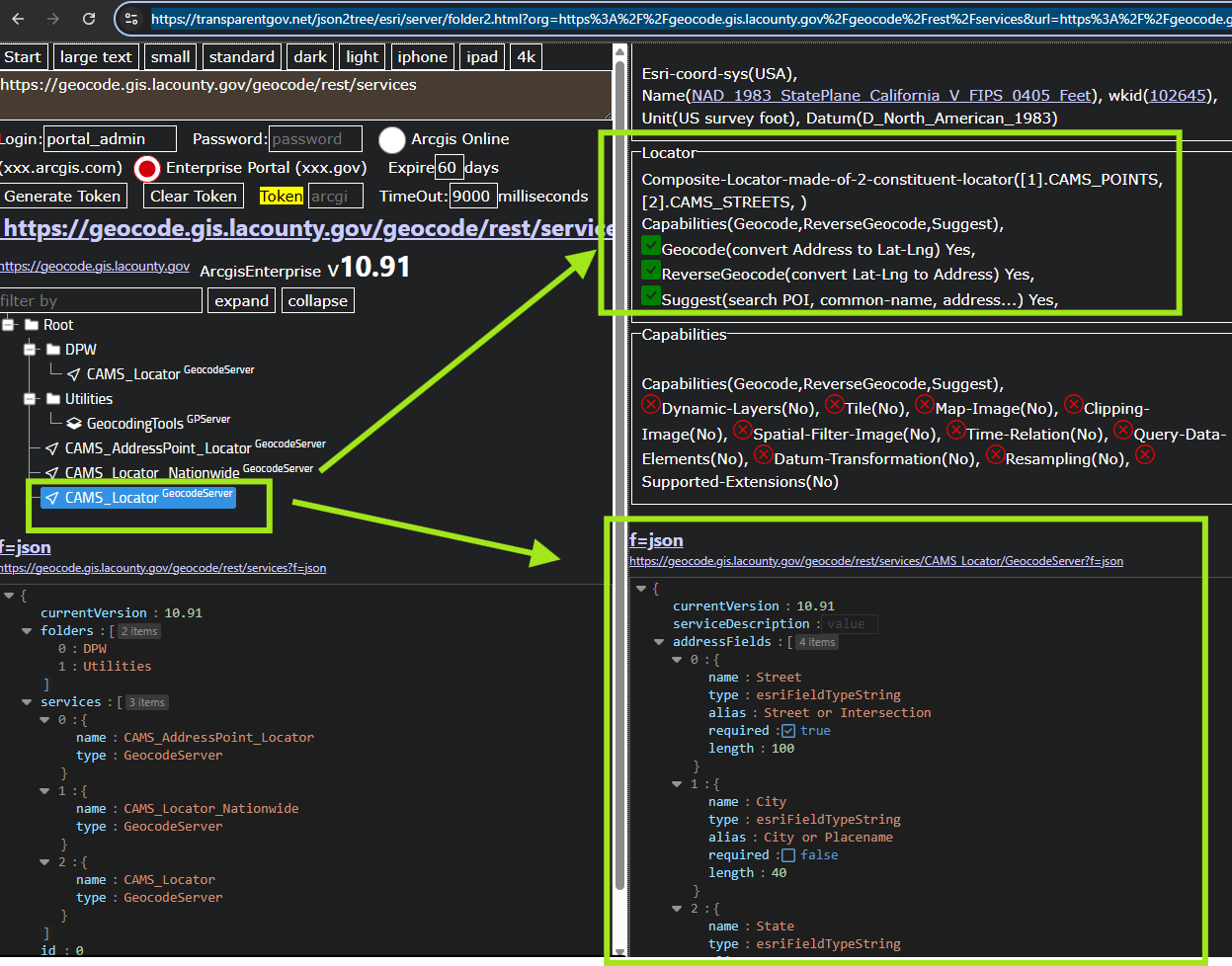The image size is (1232, 966).
Task: Switch to the dark theme option
Action: tap(310, 57)
